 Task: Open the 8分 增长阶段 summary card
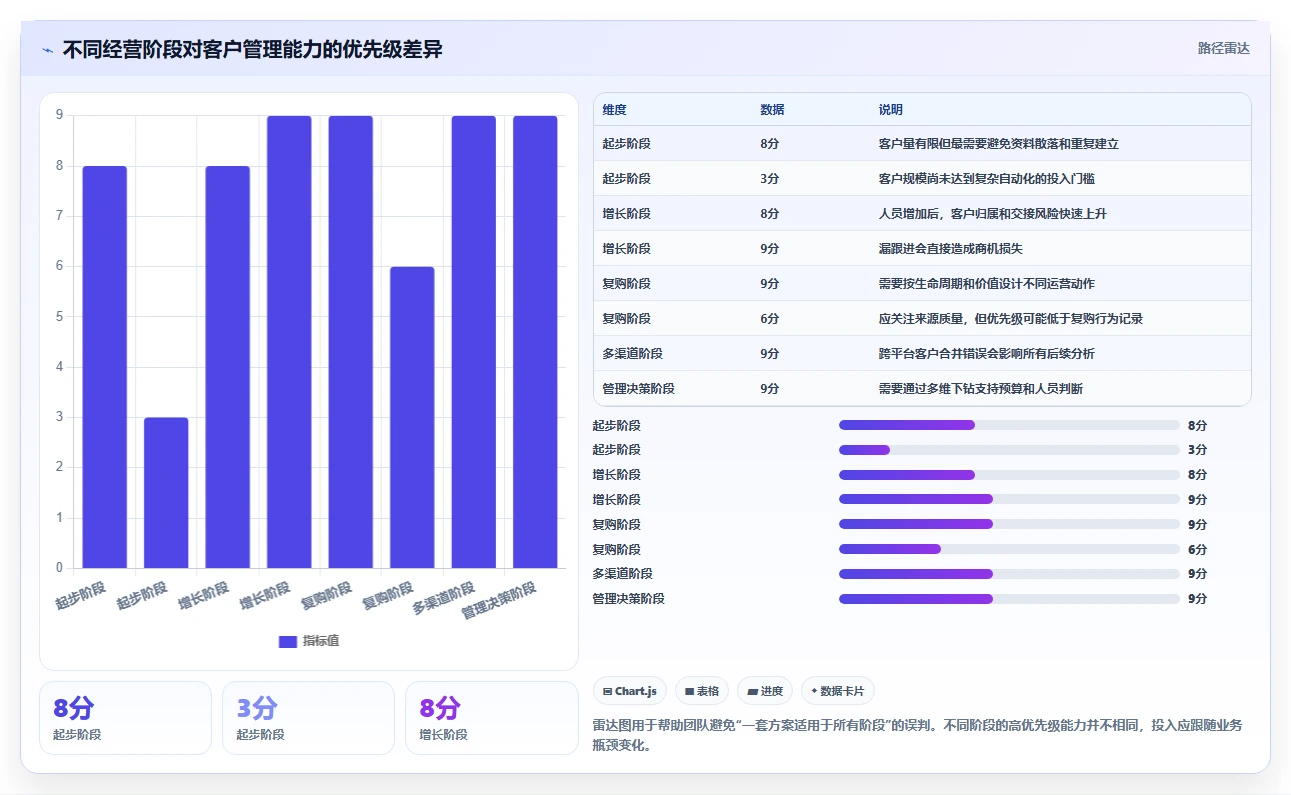click(x=491, y=718)
